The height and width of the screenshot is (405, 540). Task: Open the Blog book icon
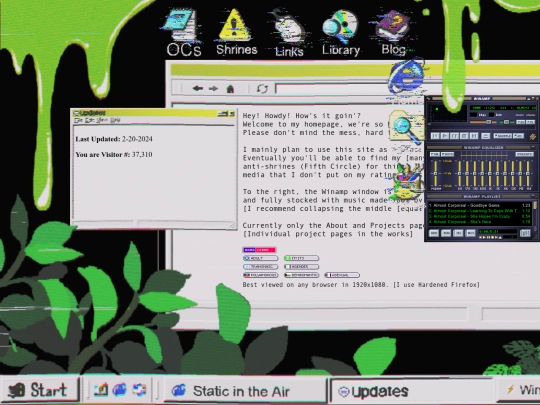(x=393, y=32)
